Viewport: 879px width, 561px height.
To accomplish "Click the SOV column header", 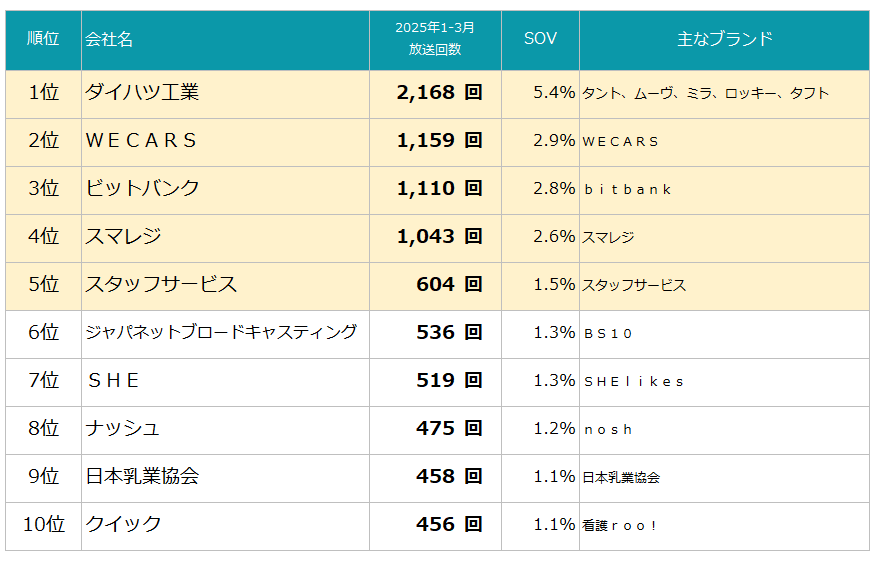I will 540,40.
